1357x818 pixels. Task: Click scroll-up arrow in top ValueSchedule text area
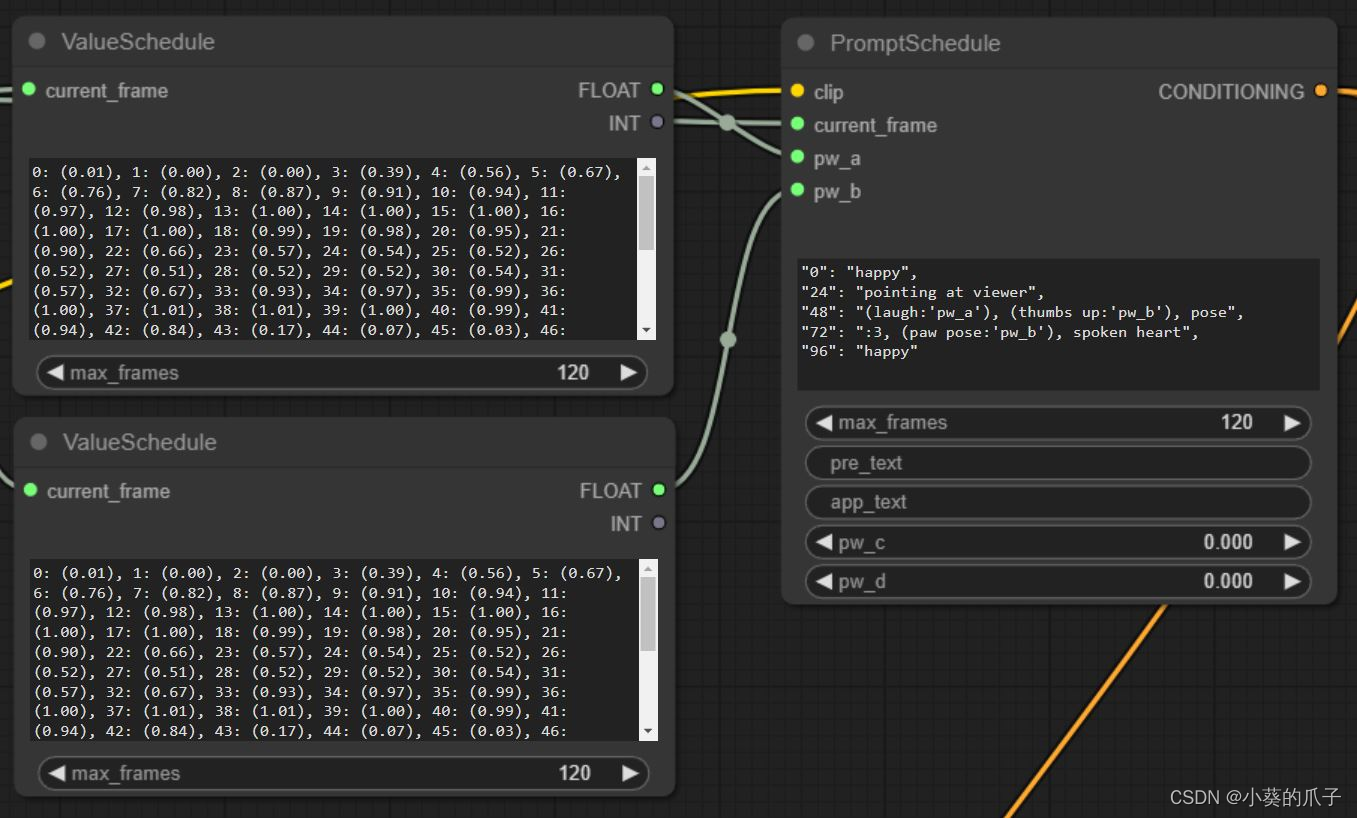click(647, 167)
